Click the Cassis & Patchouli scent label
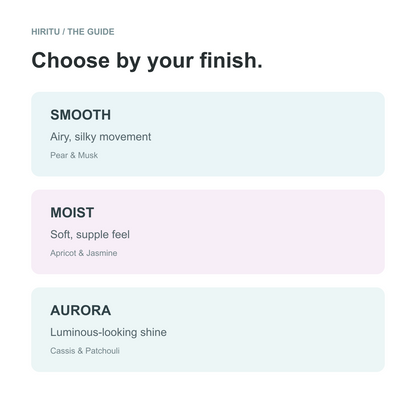The height and width of the screenshot is (416, 416). (85, 351)
